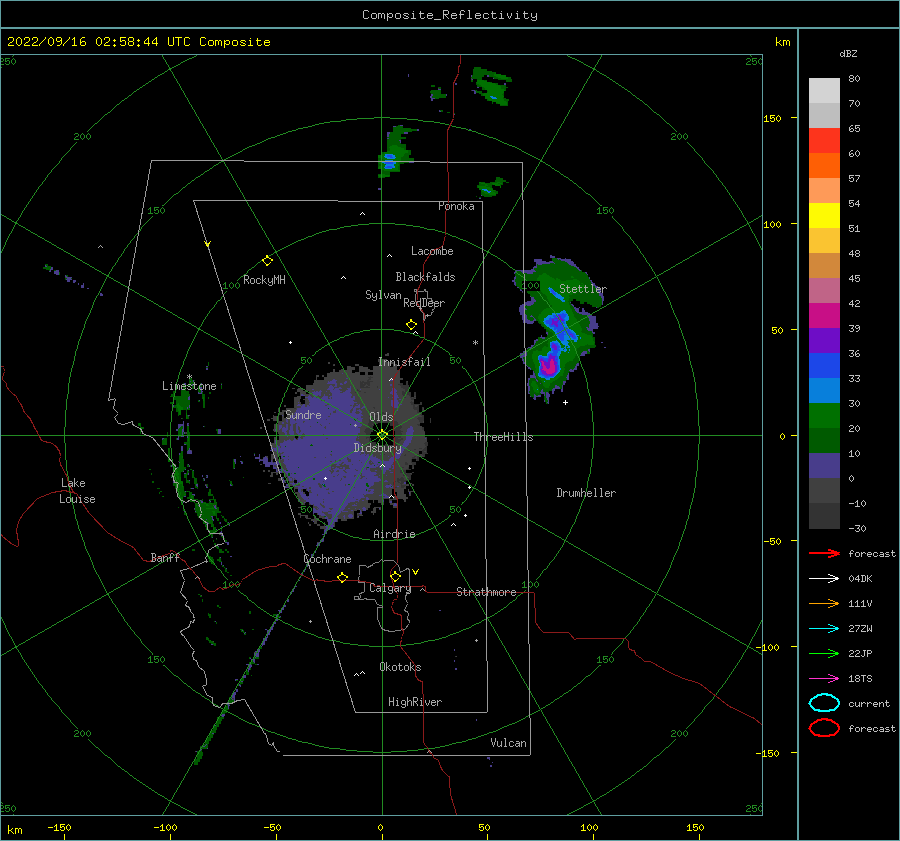Click the Blackfalds label

tap(425, 277)
